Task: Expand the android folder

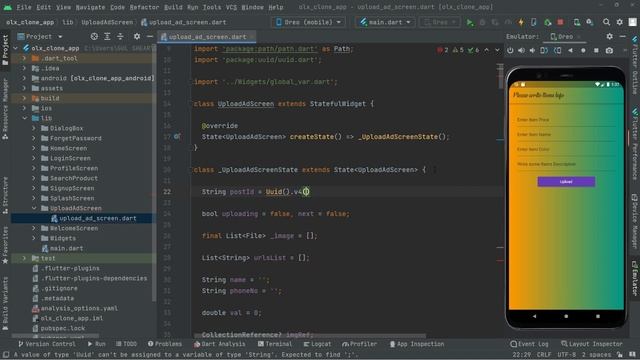Action: tap(24, 78)
